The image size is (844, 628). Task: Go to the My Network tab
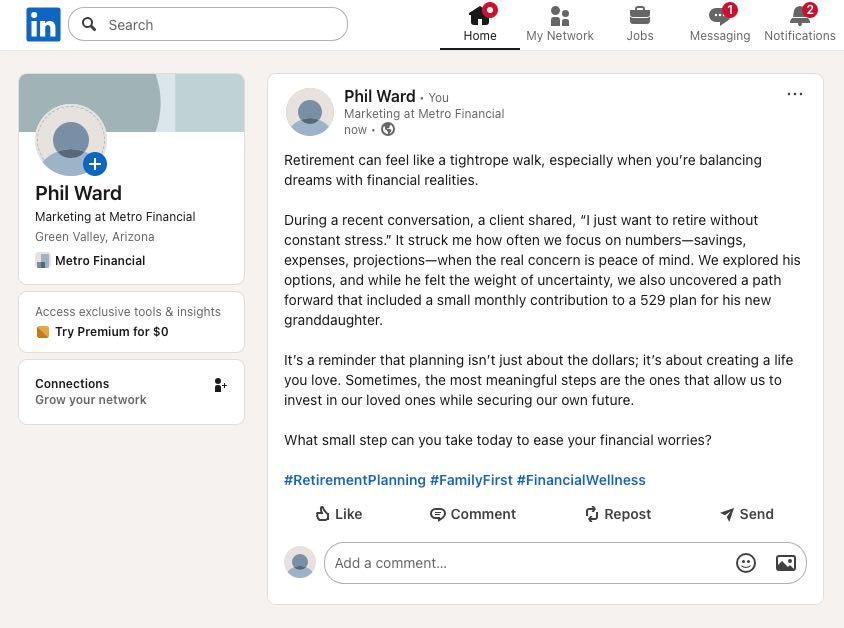tap(560, 24)
